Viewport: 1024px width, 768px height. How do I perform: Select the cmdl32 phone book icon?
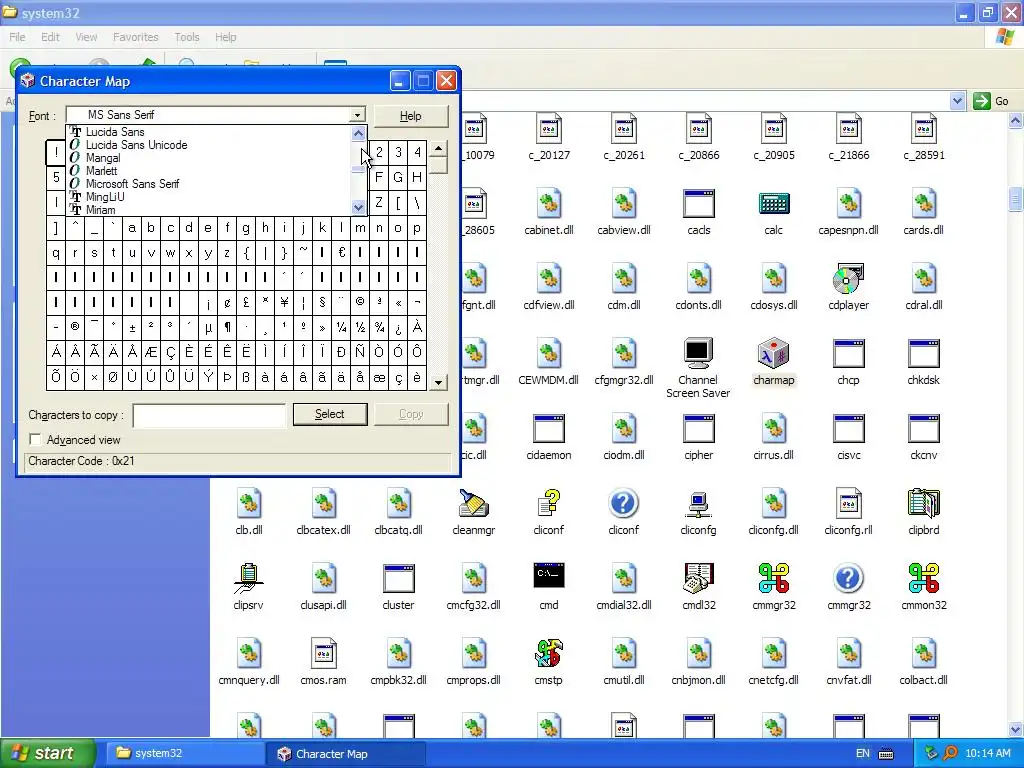pos(698,579)
